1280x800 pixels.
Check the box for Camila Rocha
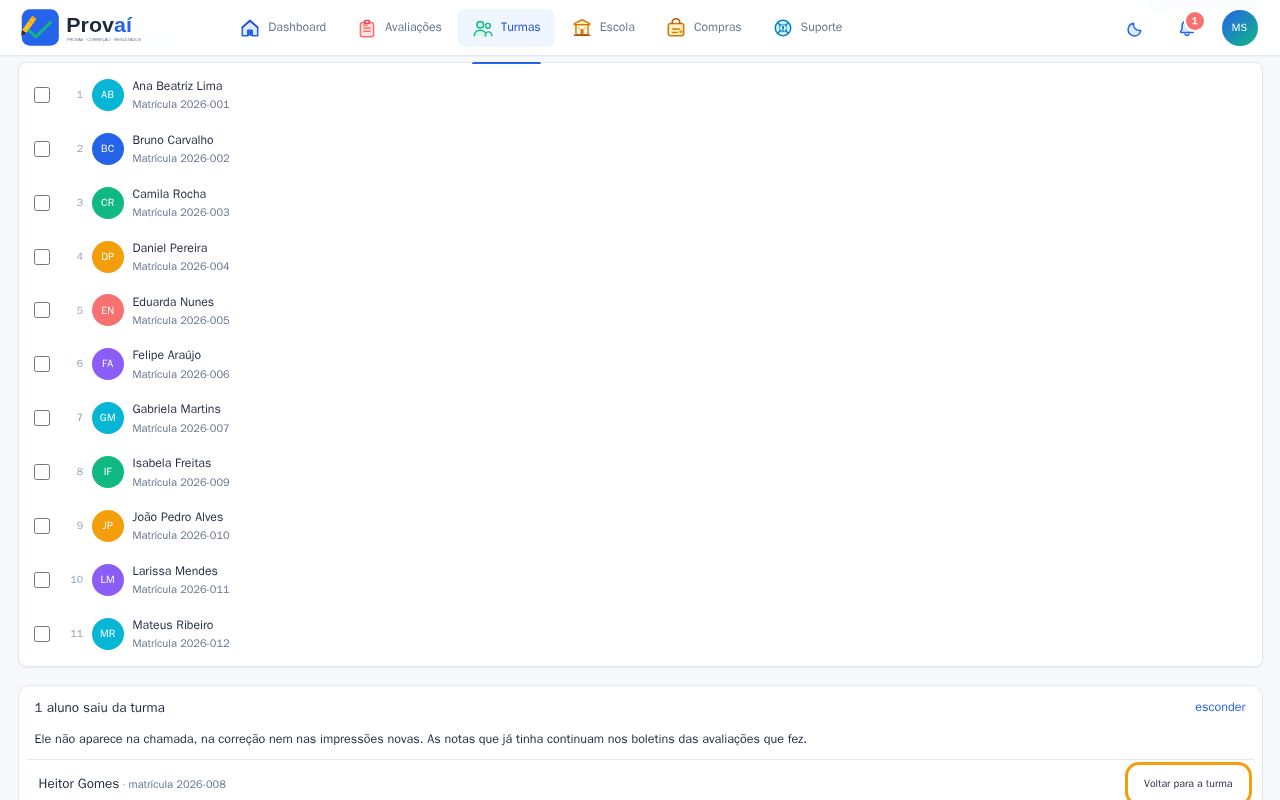tap(42, 203)
